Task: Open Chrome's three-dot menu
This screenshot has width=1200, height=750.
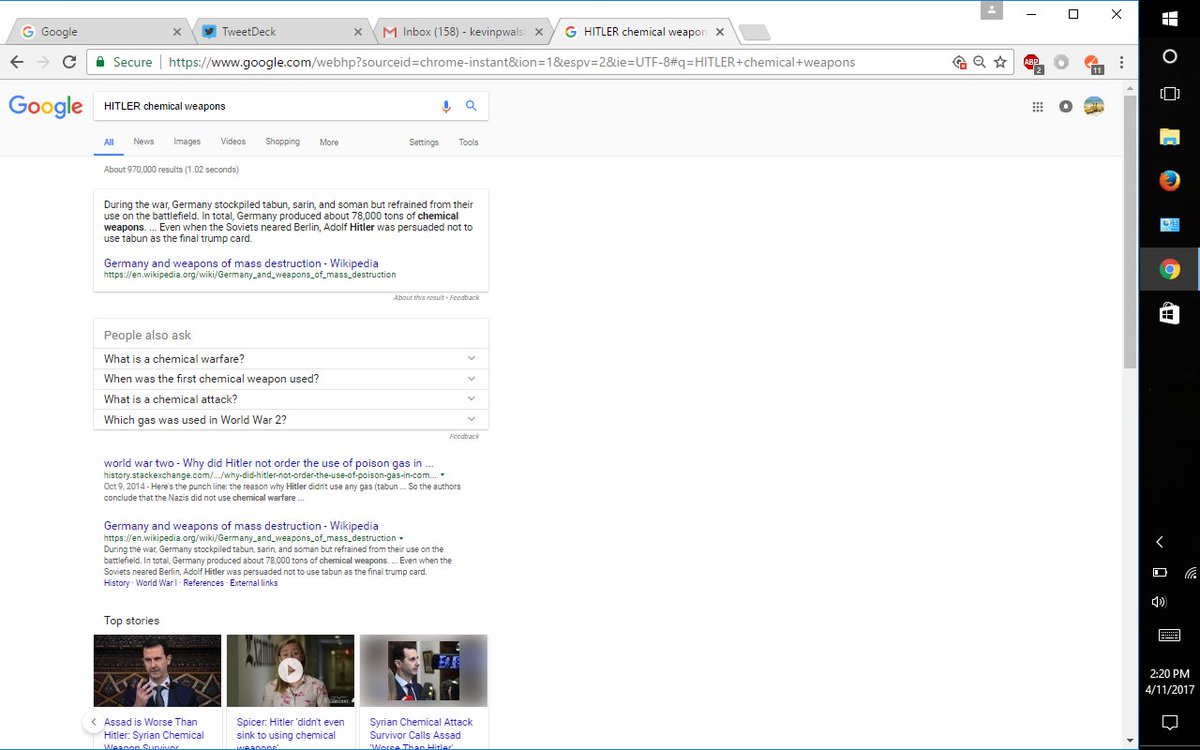Action: 1122,62
